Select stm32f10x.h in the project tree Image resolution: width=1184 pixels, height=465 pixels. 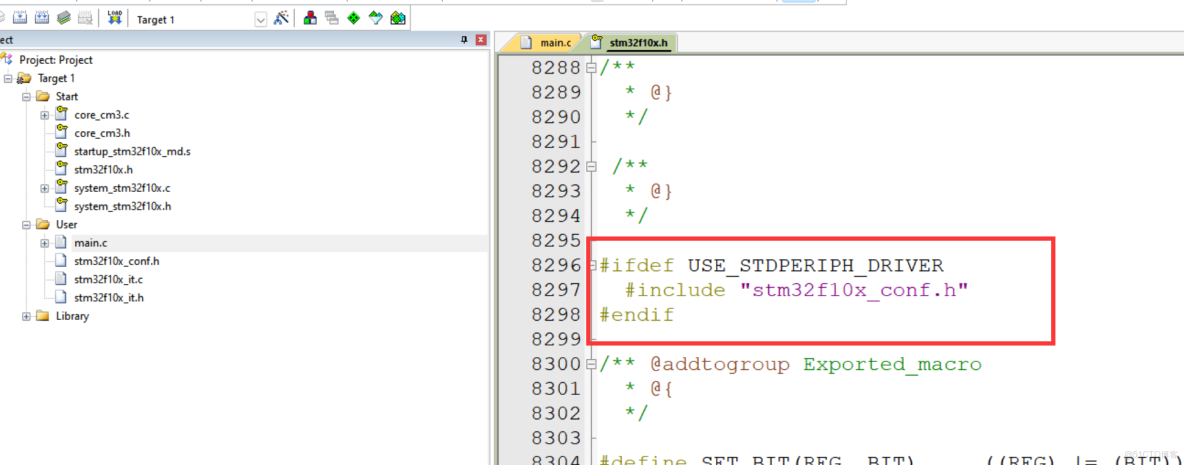(x=103, y=170)
